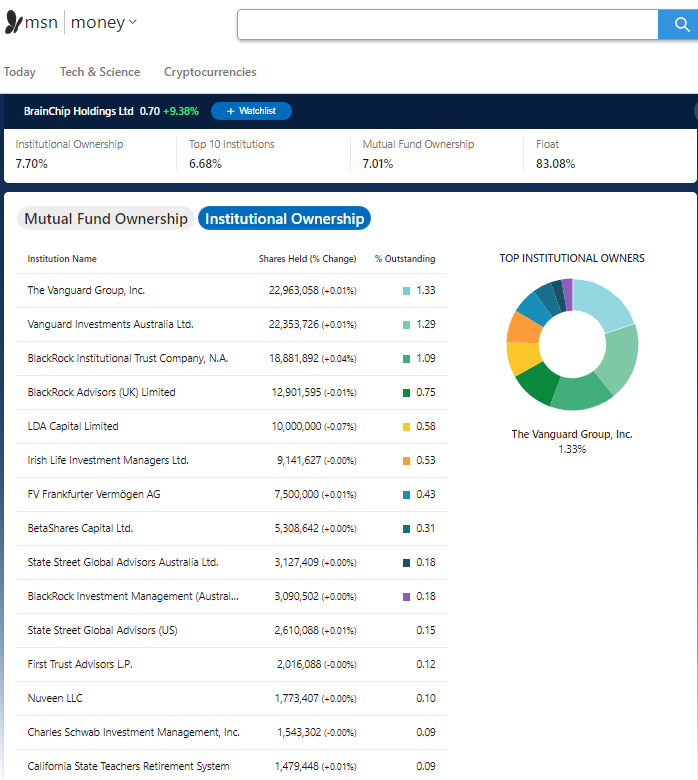
Task: Click the 7.01% Mutual Fund Ownership value
Action: pos(378,164)
